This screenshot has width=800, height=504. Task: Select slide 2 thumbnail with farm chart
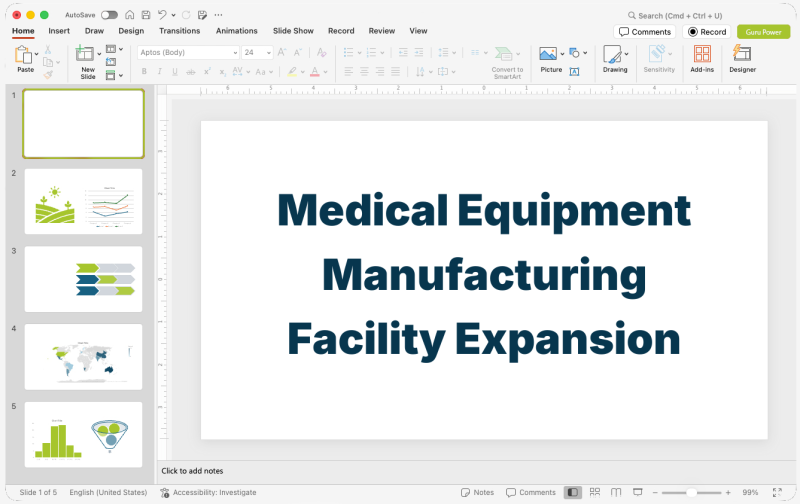tap(83, 201)
